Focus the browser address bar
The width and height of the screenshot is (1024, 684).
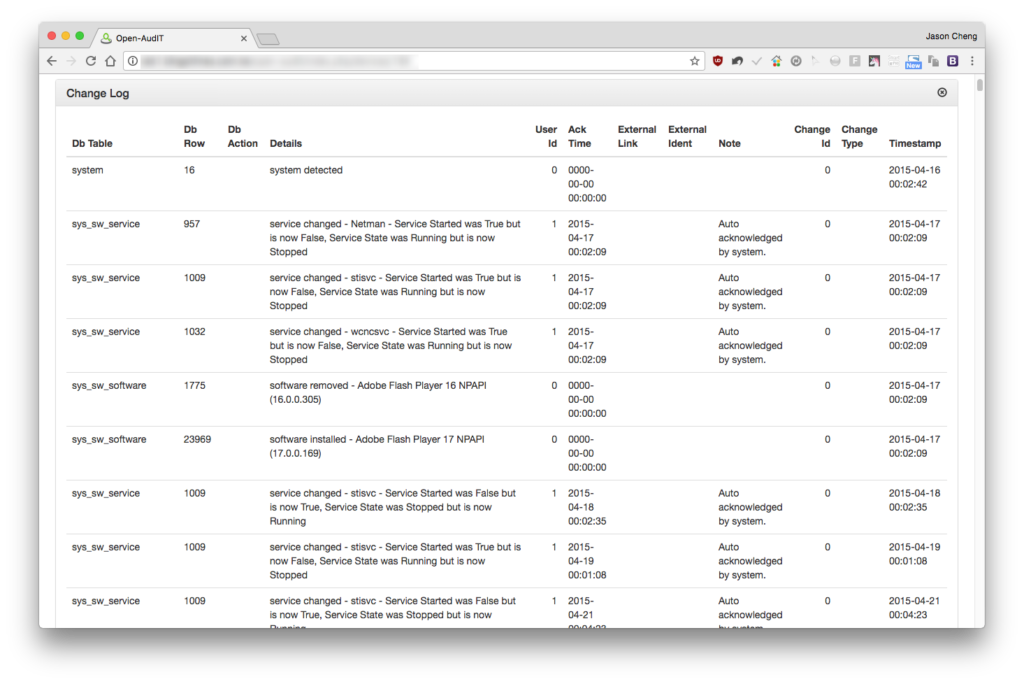pyautogui.click(x=411, y=61)
